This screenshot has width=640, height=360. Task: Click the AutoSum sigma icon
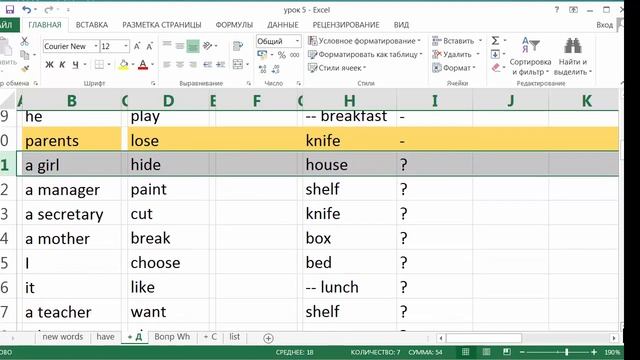495,40
